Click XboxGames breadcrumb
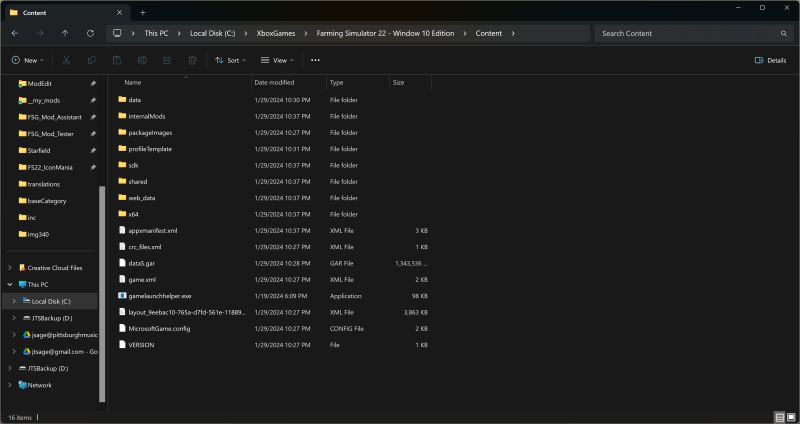This screenshot has width=800, height=424. pyautogui.click(x=276, y=33)
